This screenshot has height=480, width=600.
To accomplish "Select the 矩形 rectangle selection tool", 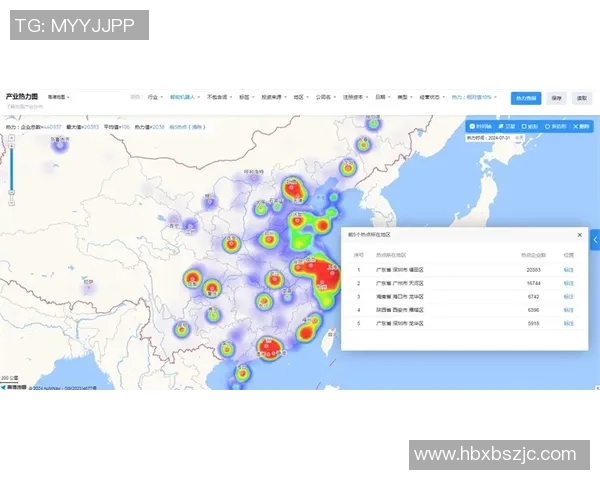I will [x=531, y=127].
